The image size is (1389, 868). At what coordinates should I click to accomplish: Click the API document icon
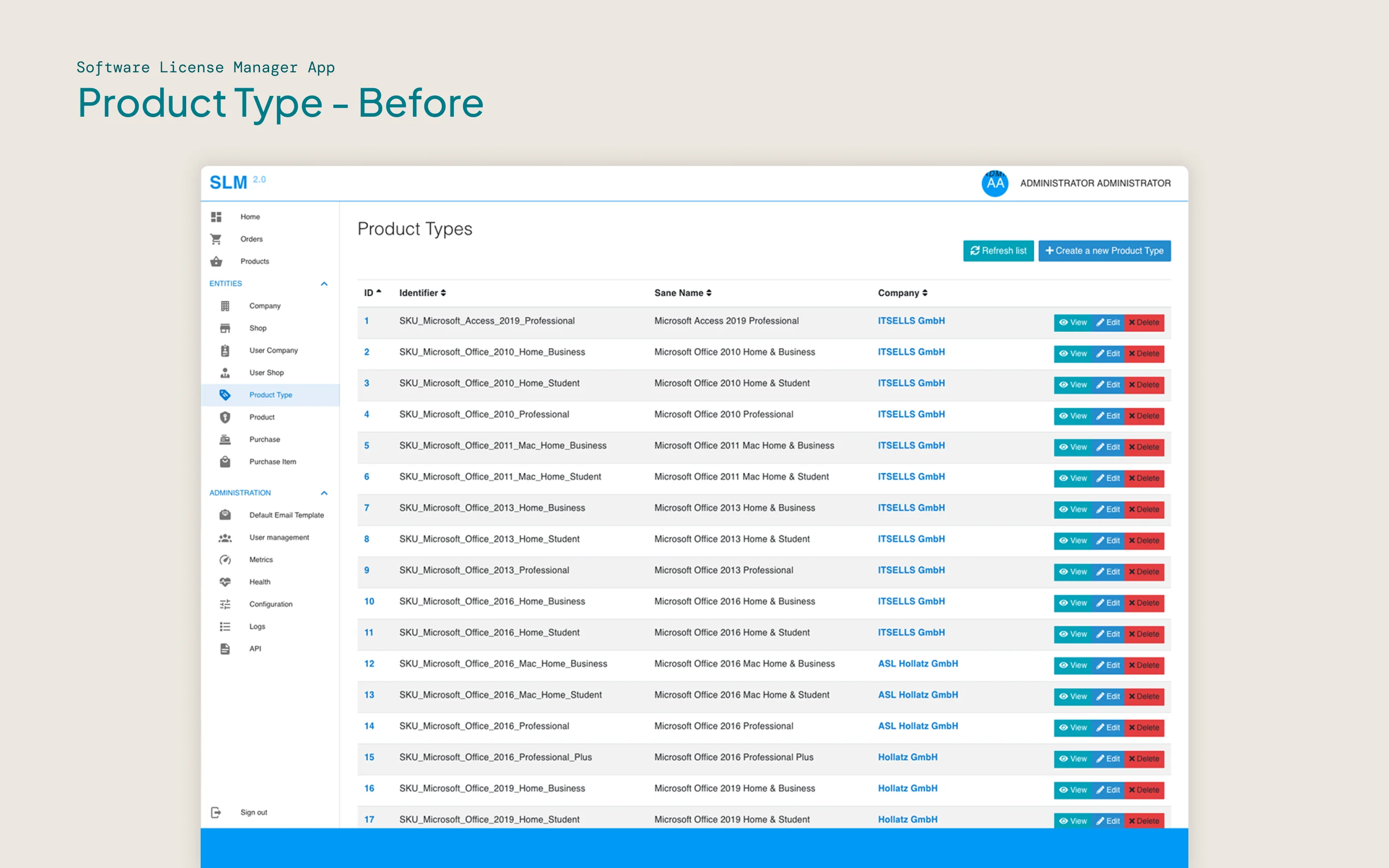click(x=225, y=649)
